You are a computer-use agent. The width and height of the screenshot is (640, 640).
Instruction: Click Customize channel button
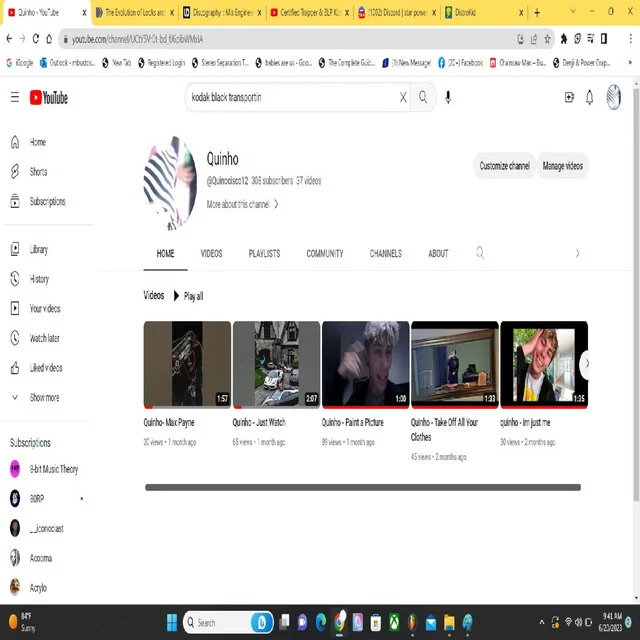[x=504, y=166]
